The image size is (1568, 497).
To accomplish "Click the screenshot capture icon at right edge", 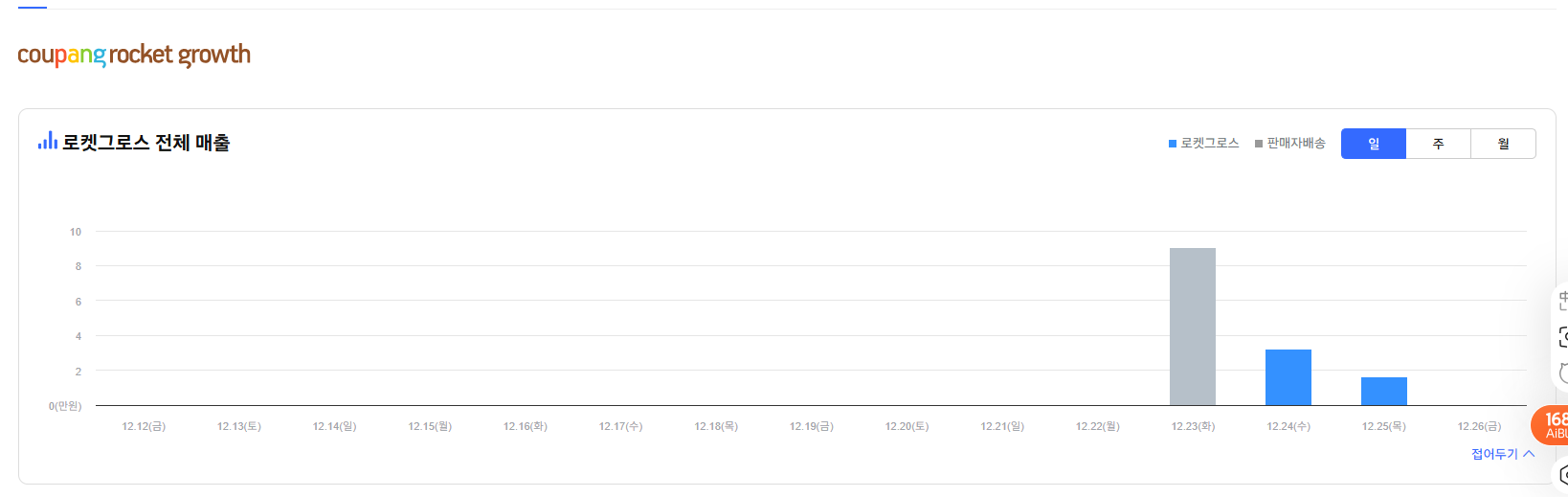I will pos(1562,337).
